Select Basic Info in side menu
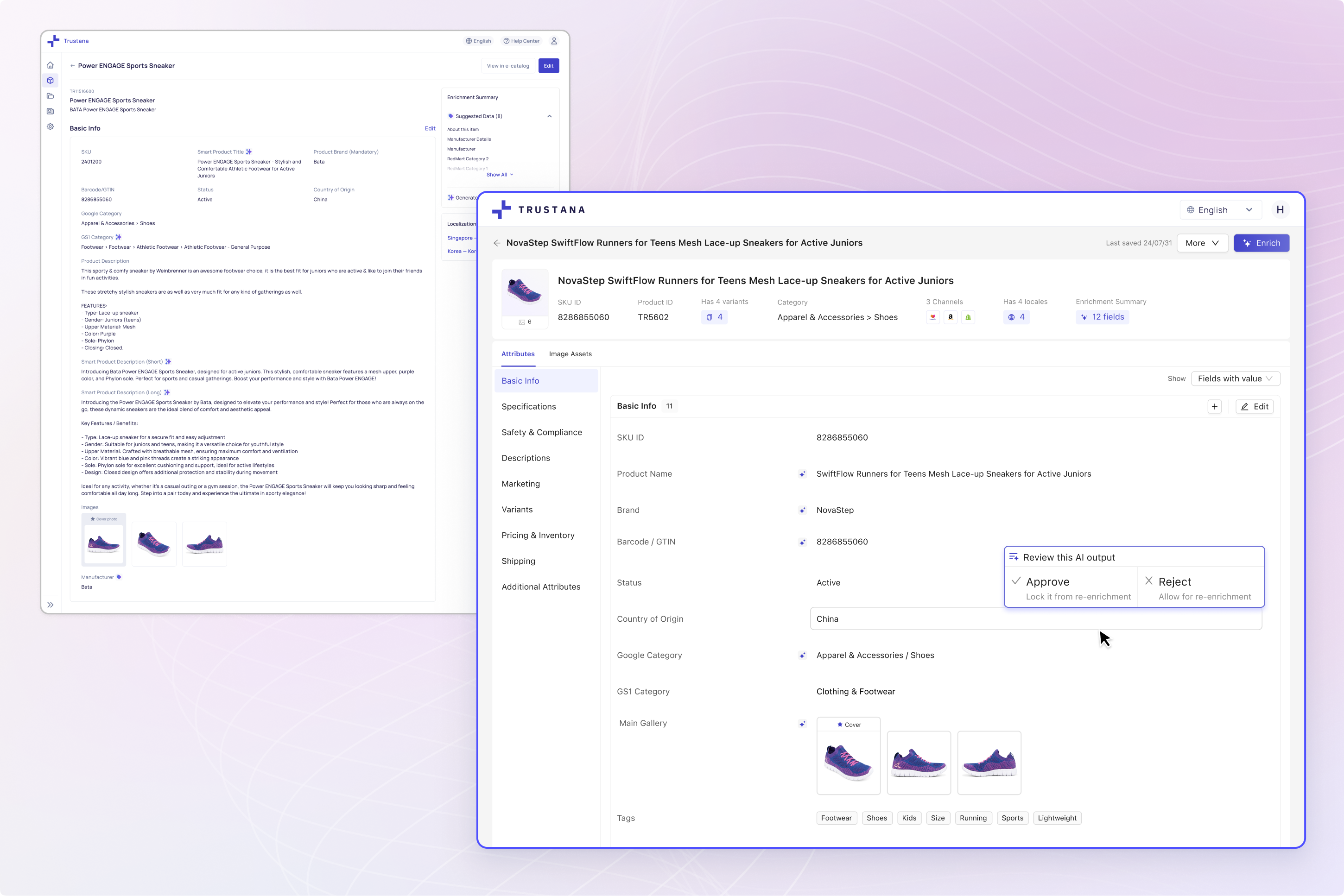The image size is (1344, 896). click(546, 381)
